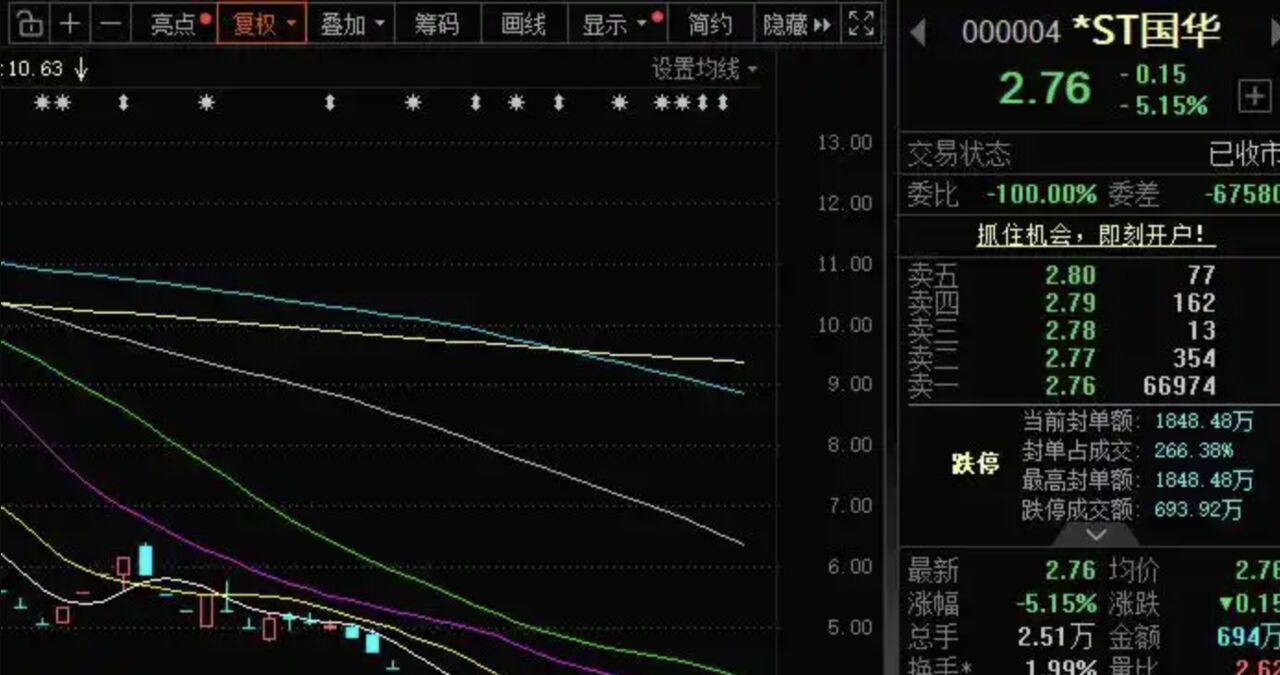The height and width of the screenshot is (675, 1280).
Task: Go to previous stock with left arrow
Action: pos(917,34)
